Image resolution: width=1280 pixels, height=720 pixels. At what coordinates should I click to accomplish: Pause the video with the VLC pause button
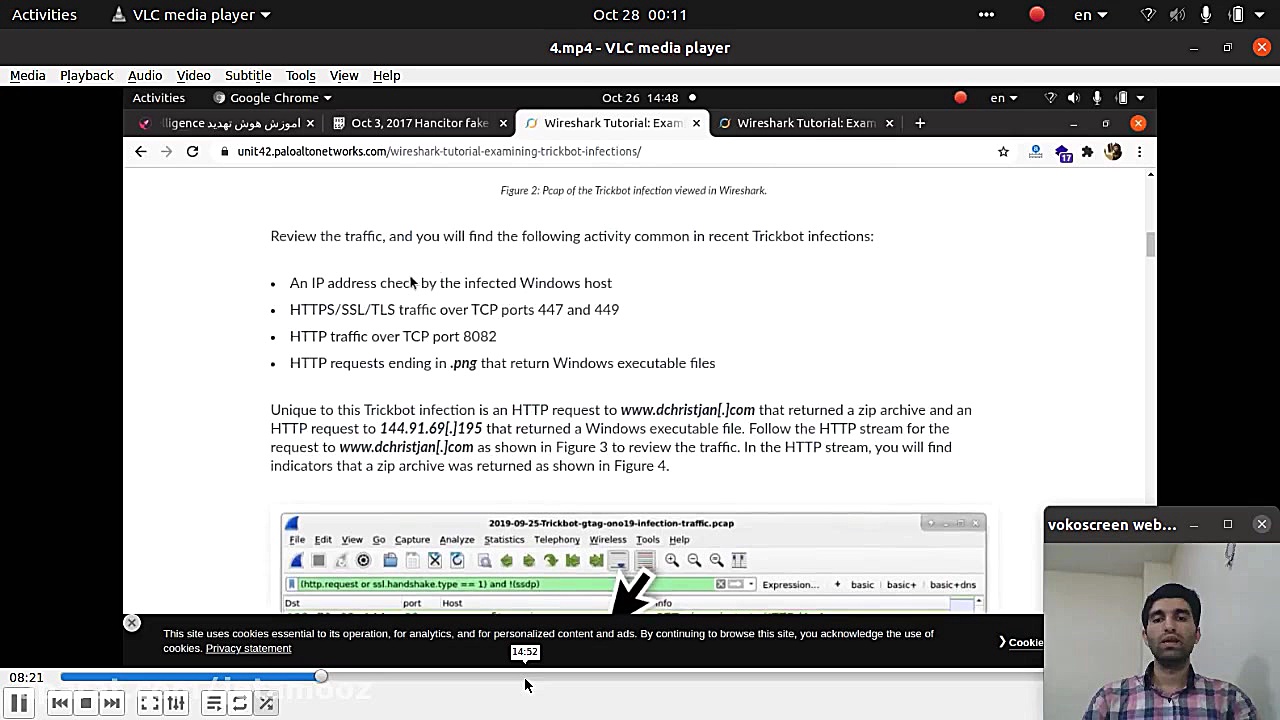pyautogui.click(x=19, y=704)
